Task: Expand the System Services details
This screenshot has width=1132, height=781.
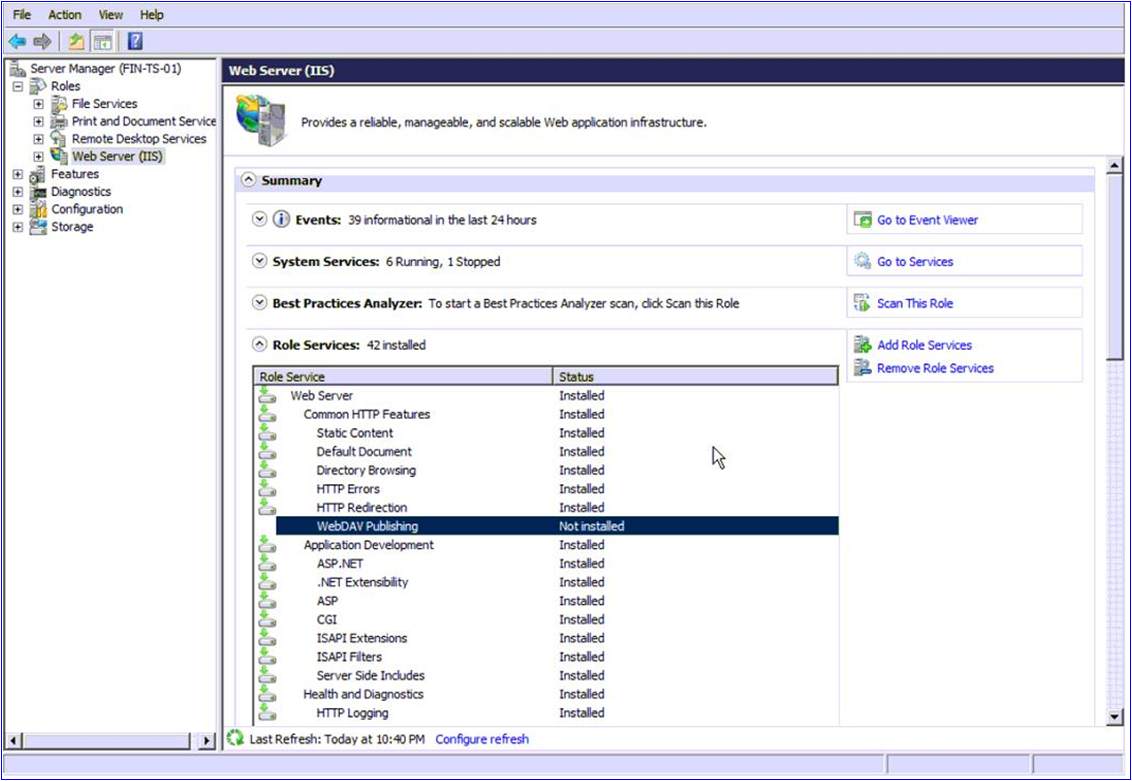Action: click(261, 261)
